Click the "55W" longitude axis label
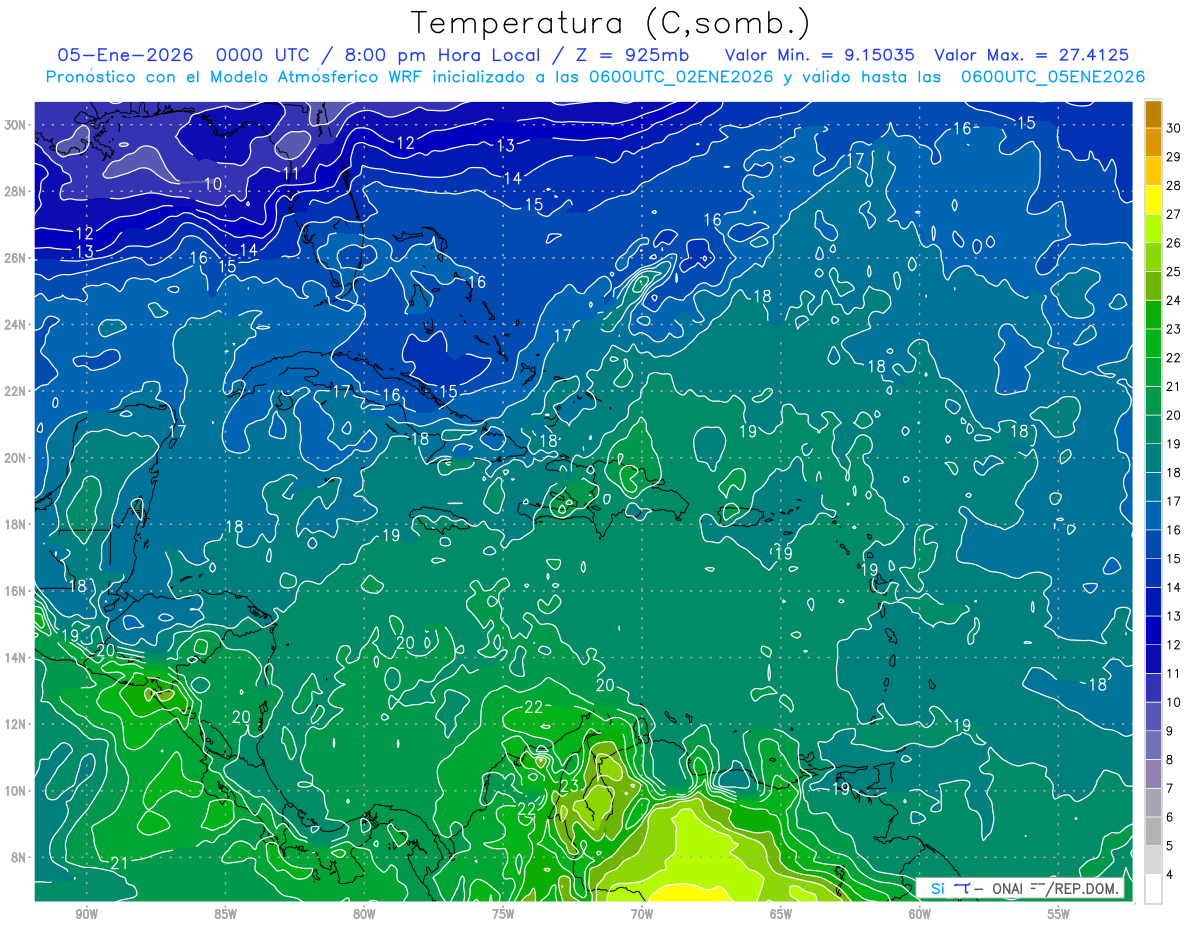The image size is (1200, 927). [x=1059, y=914]
